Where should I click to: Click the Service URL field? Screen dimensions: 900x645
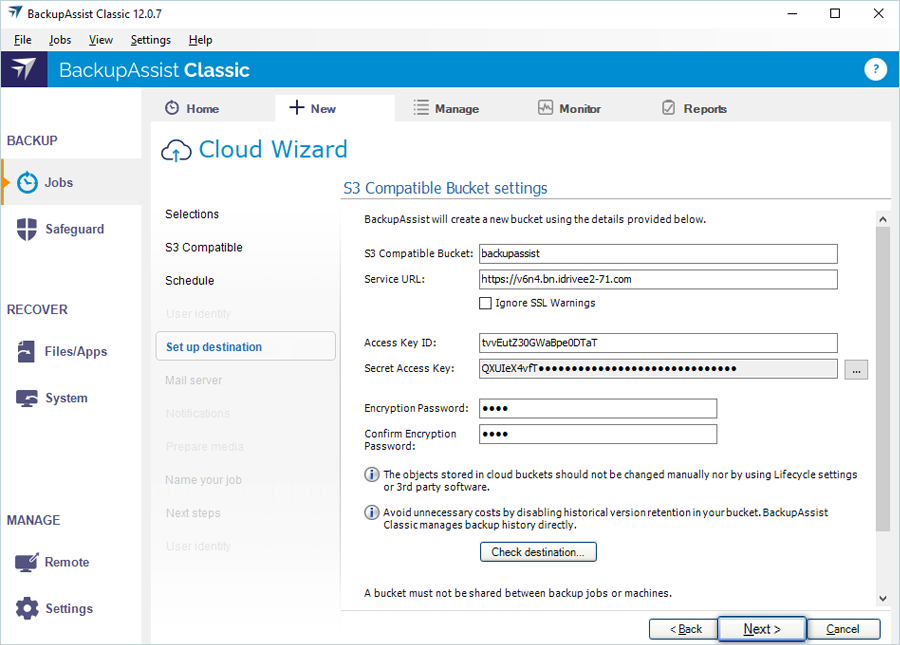658,279
